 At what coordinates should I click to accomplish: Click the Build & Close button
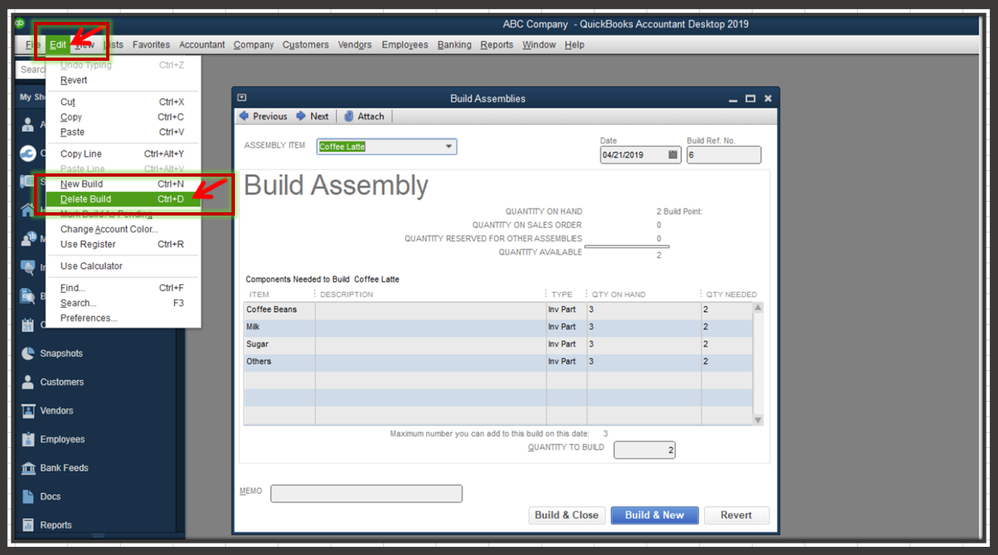click(566, 515)
